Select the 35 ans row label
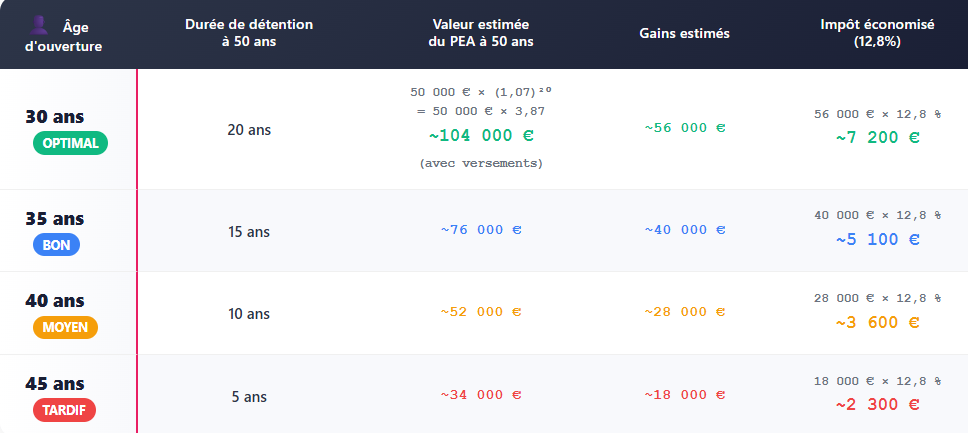 tap(55, 219)
